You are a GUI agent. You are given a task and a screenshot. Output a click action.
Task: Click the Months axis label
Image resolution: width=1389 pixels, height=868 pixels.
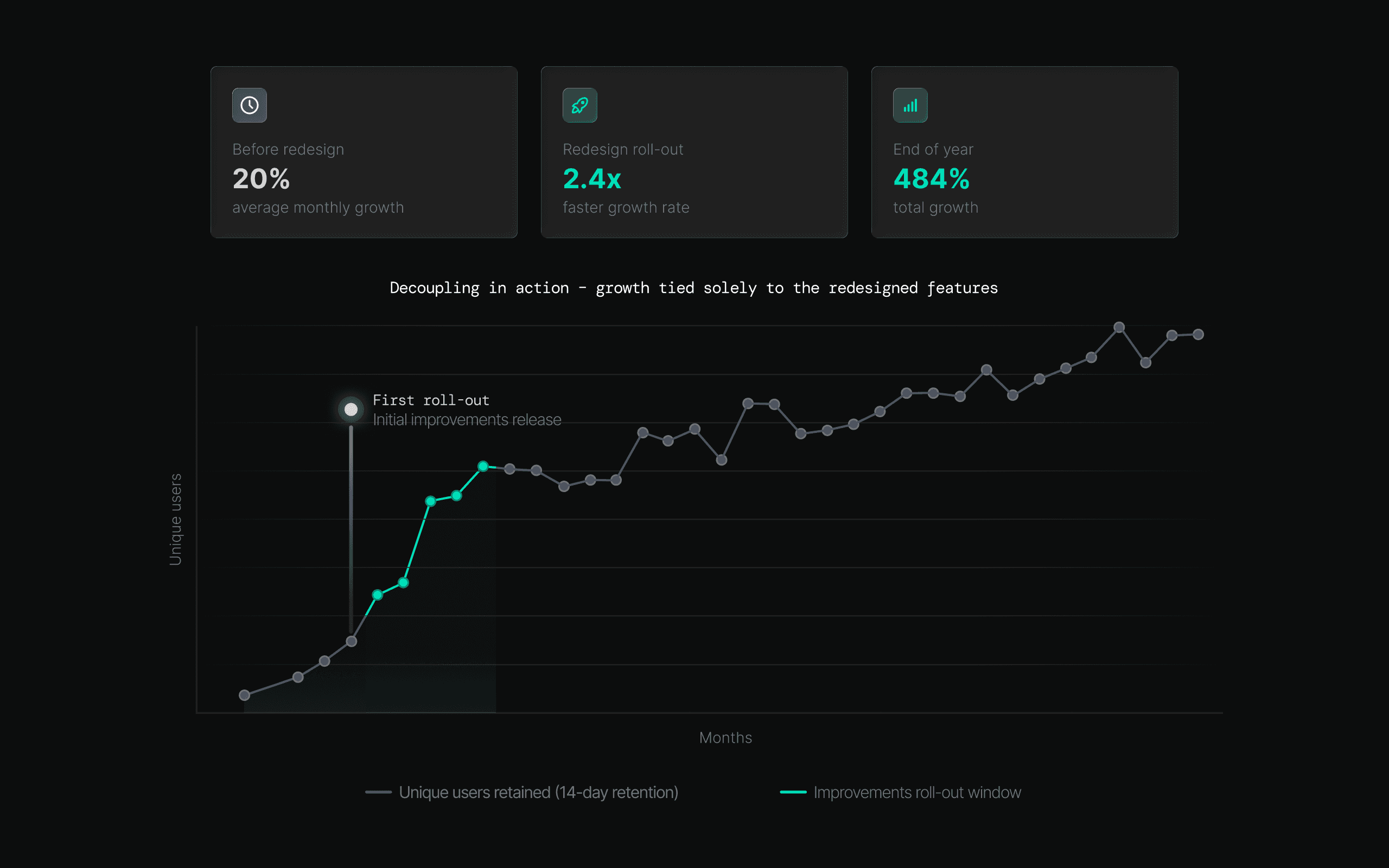(725, 738)
